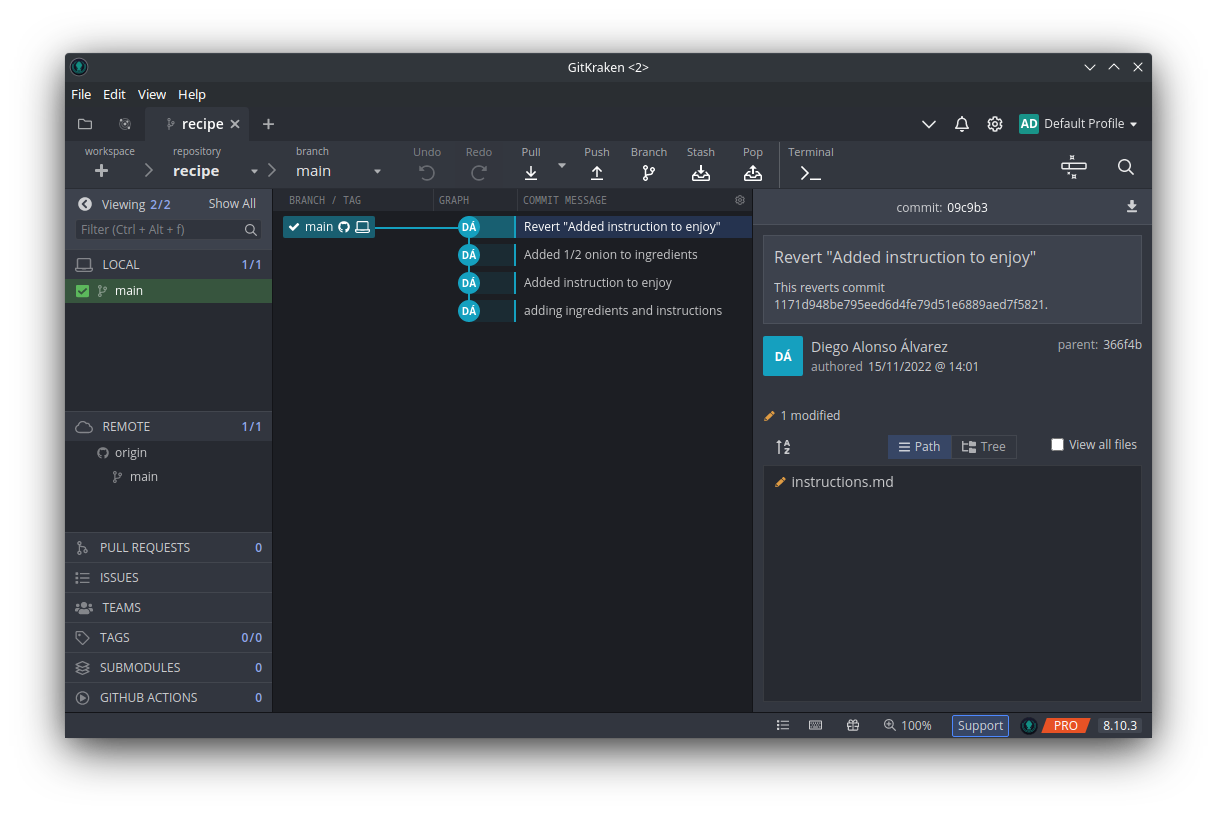Open the Edit menu
This screenshot has height=815, width=1217.
click(115, 94)
